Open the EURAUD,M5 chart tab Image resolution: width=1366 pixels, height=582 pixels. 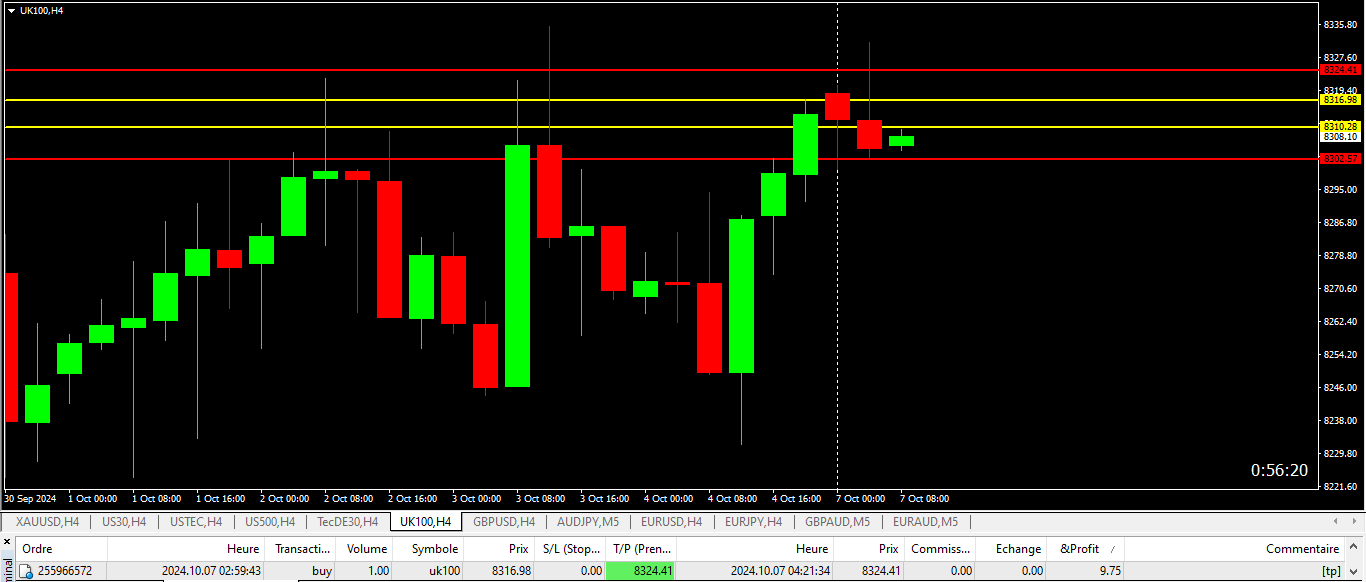[925, 522]
